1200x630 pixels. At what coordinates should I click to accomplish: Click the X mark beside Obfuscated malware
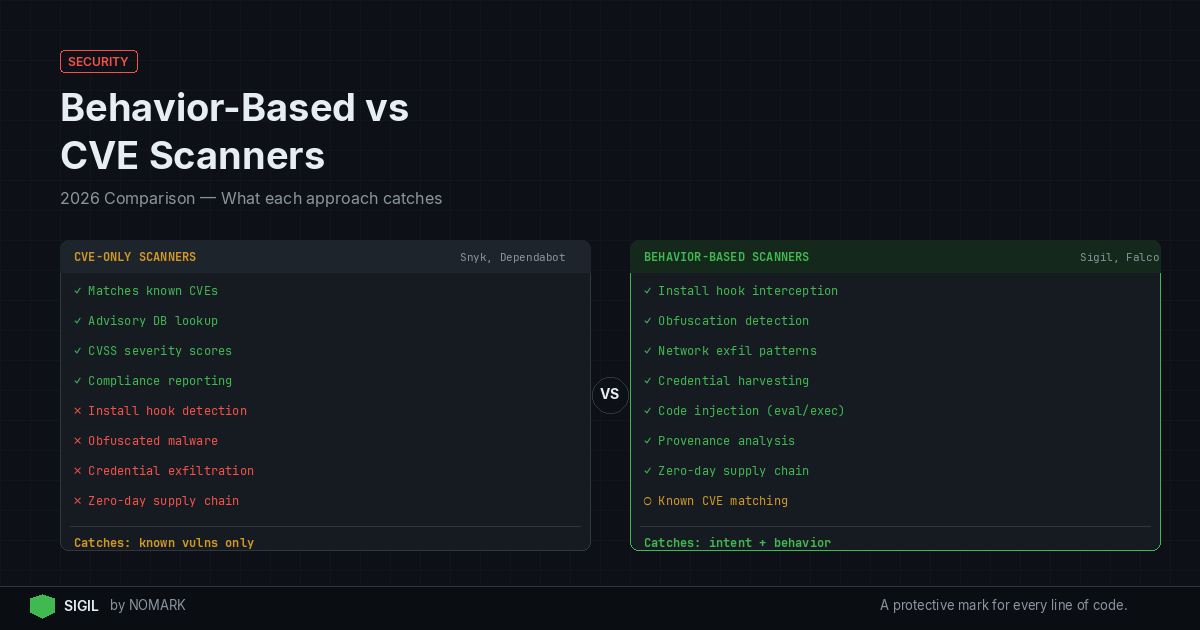click(78, 441)
